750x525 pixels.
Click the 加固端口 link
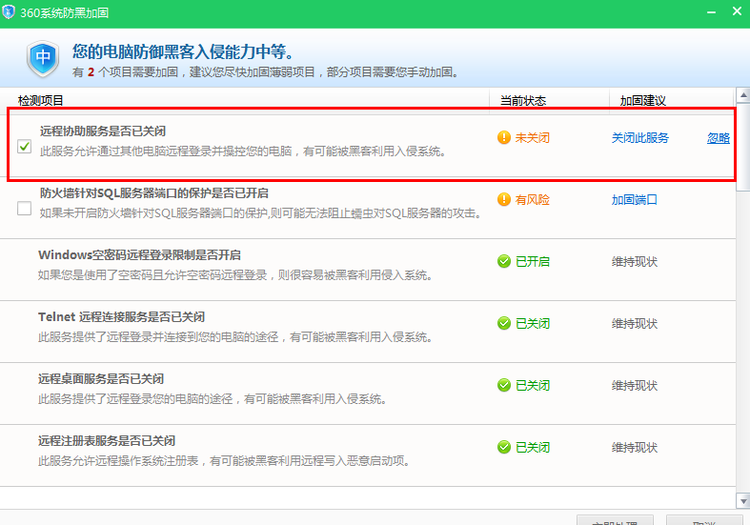634,200
